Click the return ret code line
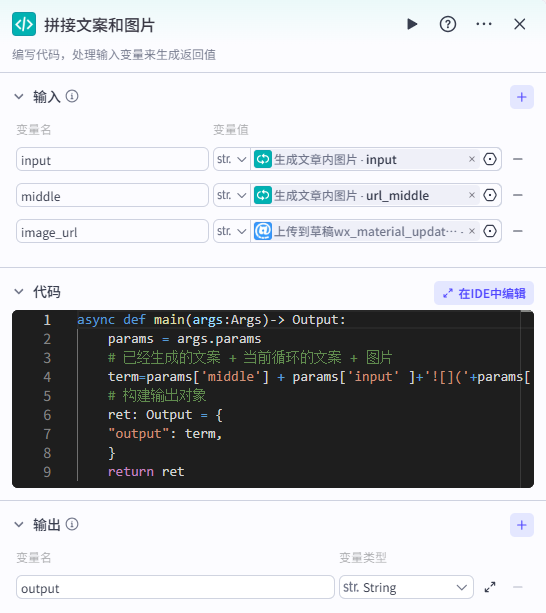Screen dimensions: 546x613 (x=146, y=471)
